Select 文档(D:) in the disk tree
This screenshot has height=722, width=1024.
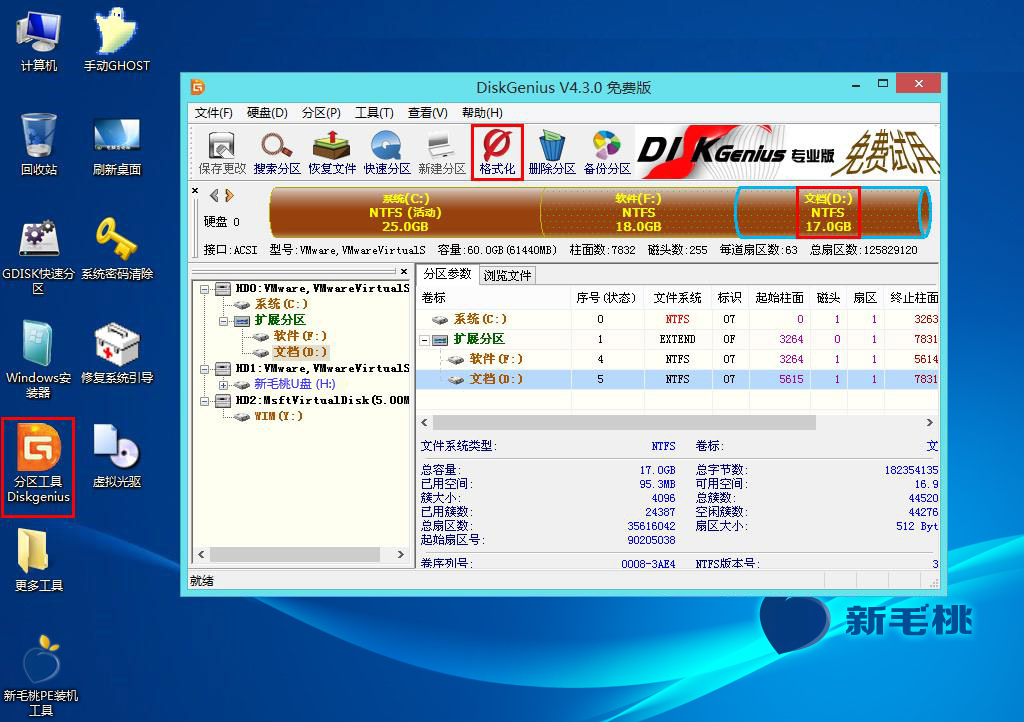[300, 352]
